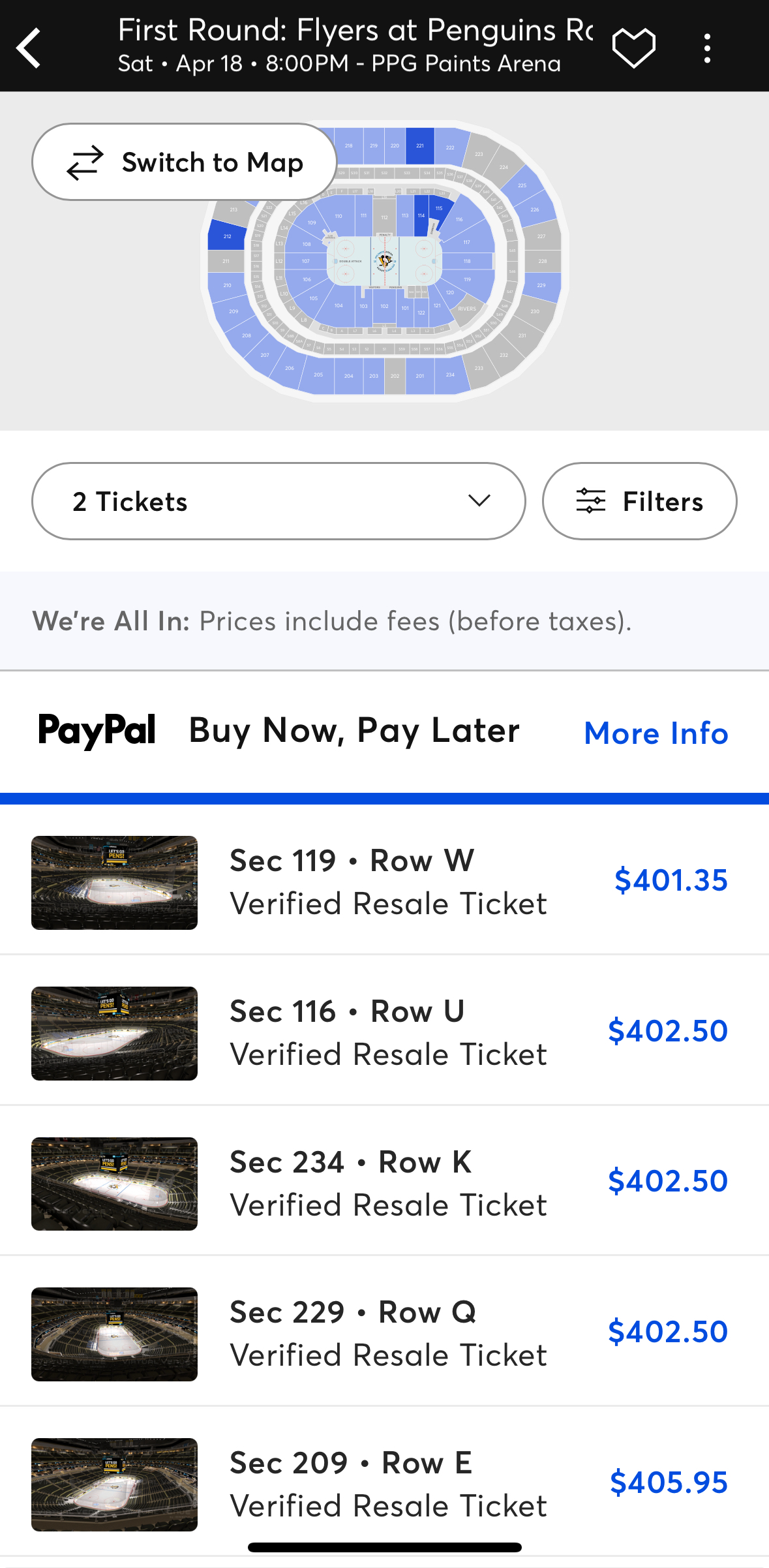Open the three-dot more options menu
This screenshot has width=769, height=1568.
pyautogui.click(x=707, y=48)
